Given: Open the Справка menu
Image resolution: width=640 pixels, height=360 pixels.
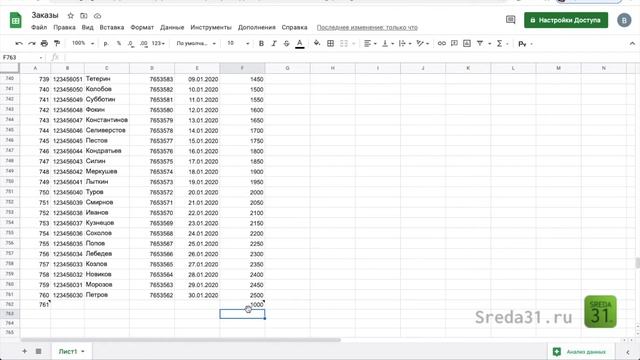Looking at the screenshot, I should click(x=294, y=27).
